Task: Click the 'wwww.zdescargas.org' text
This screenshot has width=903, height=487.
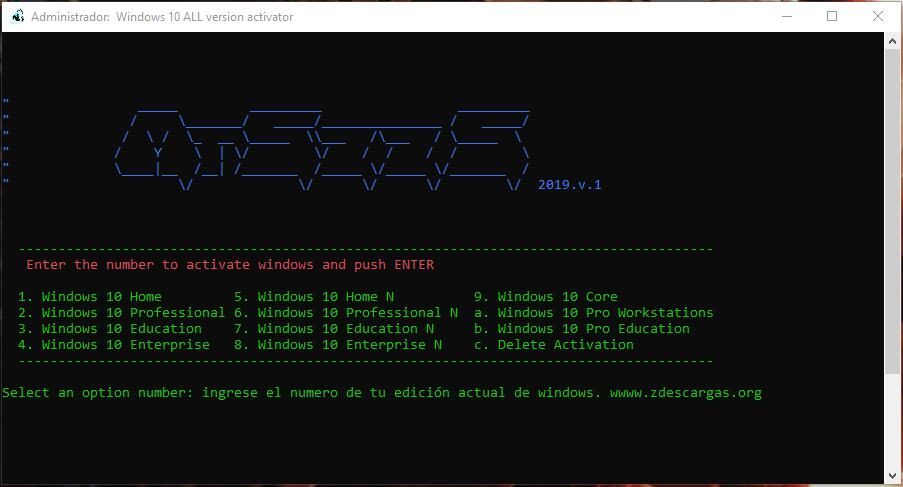Action: tap(686, 393)
